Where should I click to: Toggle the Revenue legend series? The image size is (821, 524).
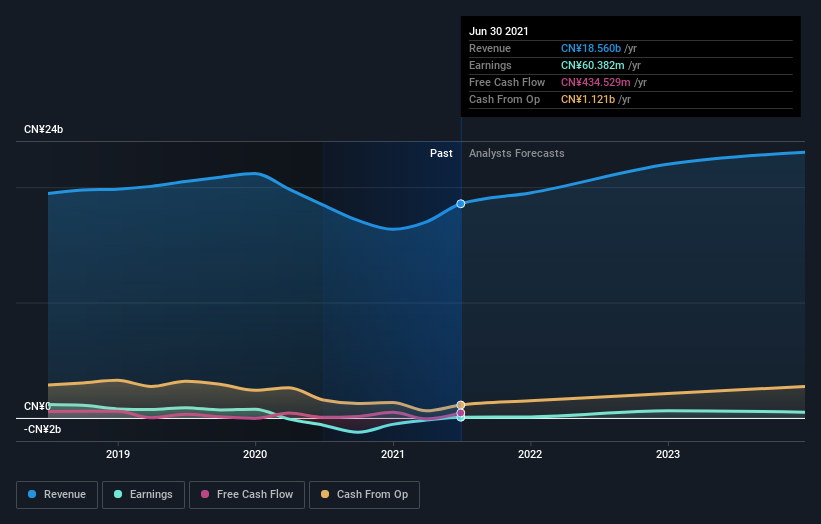pyautogui.click(x=57, y=495)
